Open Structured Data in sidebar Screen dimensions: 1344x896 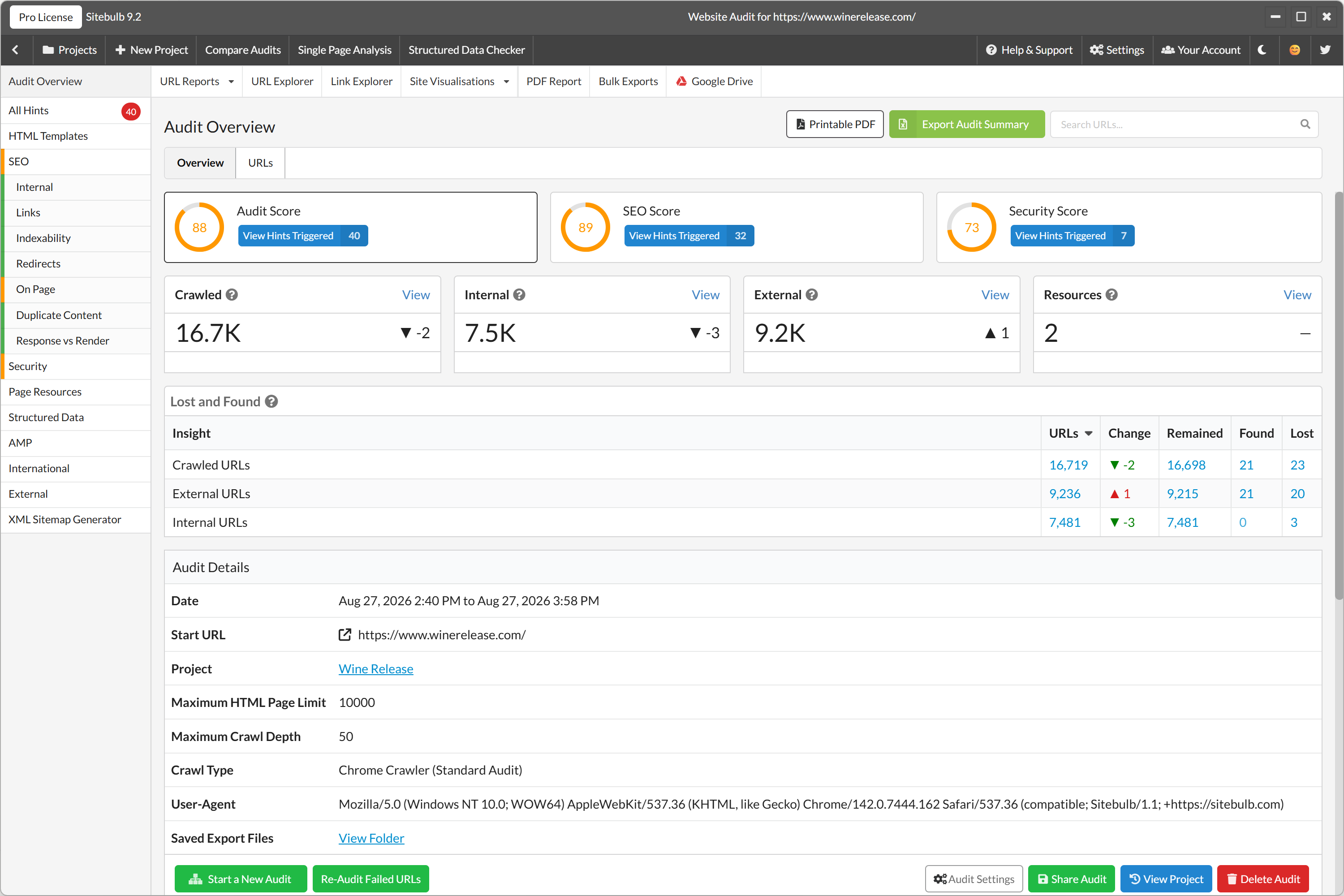point(75,417)
